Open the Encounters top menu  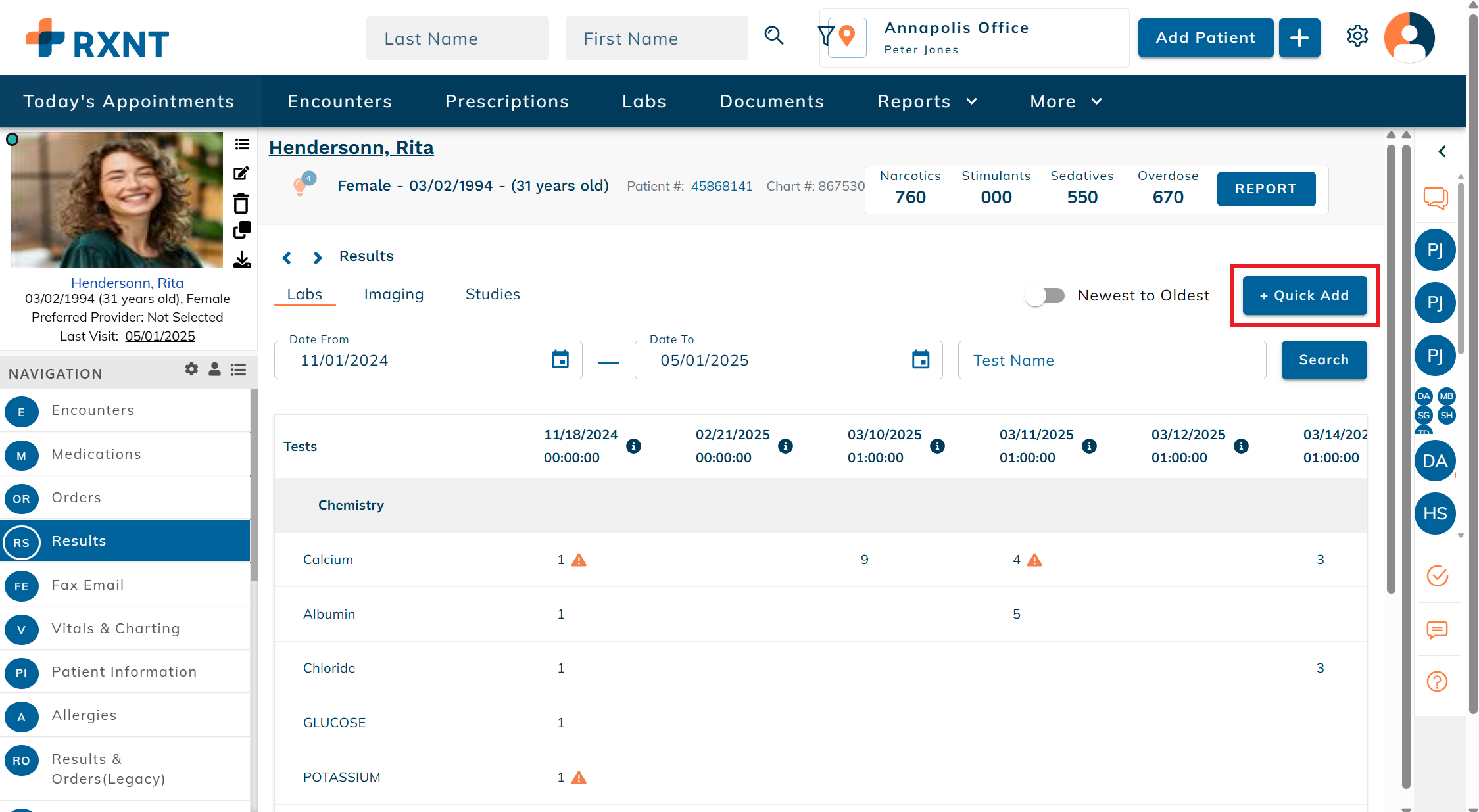340,101
